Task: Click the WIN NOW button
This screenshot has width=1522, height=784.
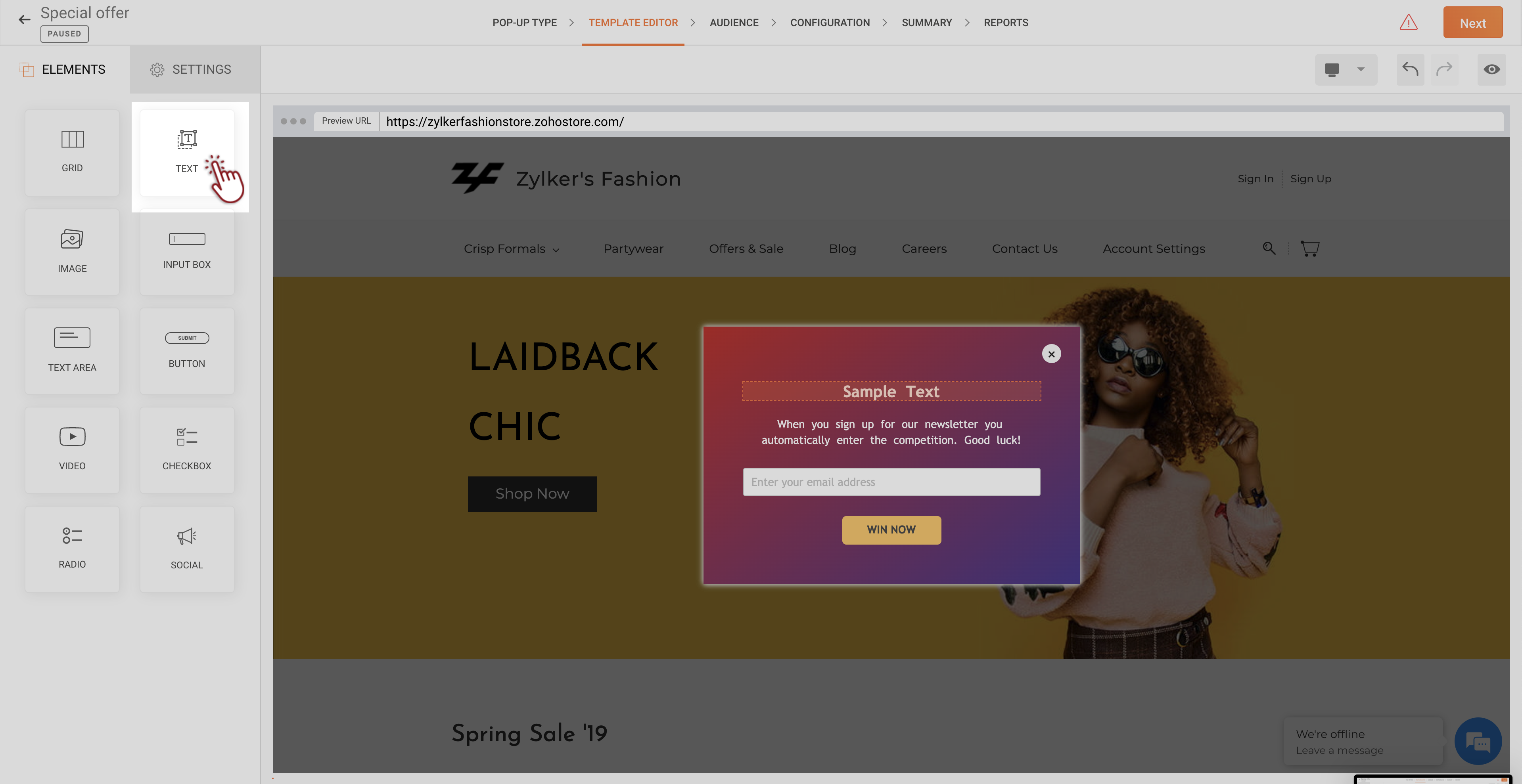Action: [891, 530]
